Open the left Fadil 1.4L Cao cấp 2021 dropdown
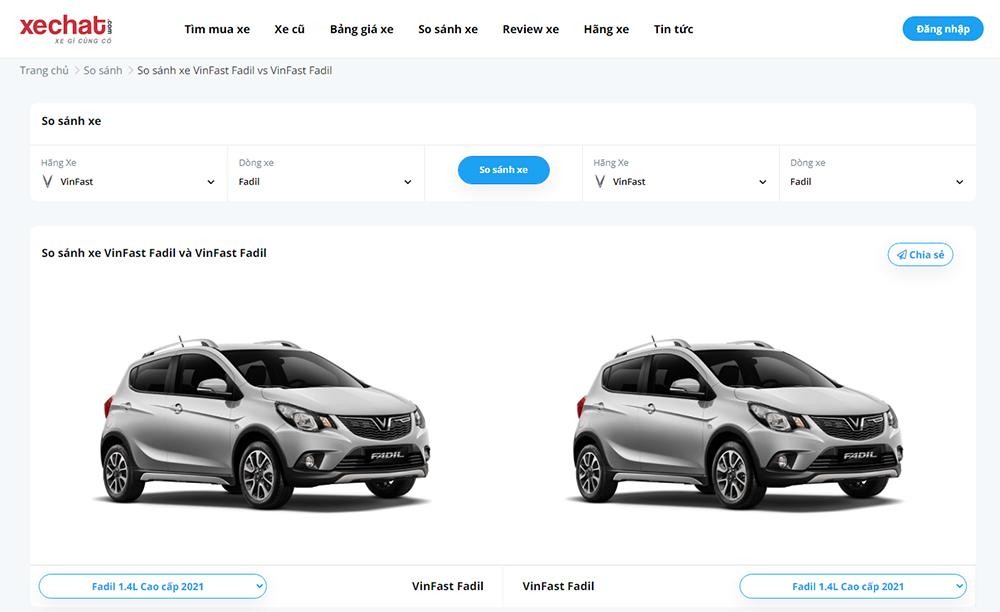 [152, 586]
